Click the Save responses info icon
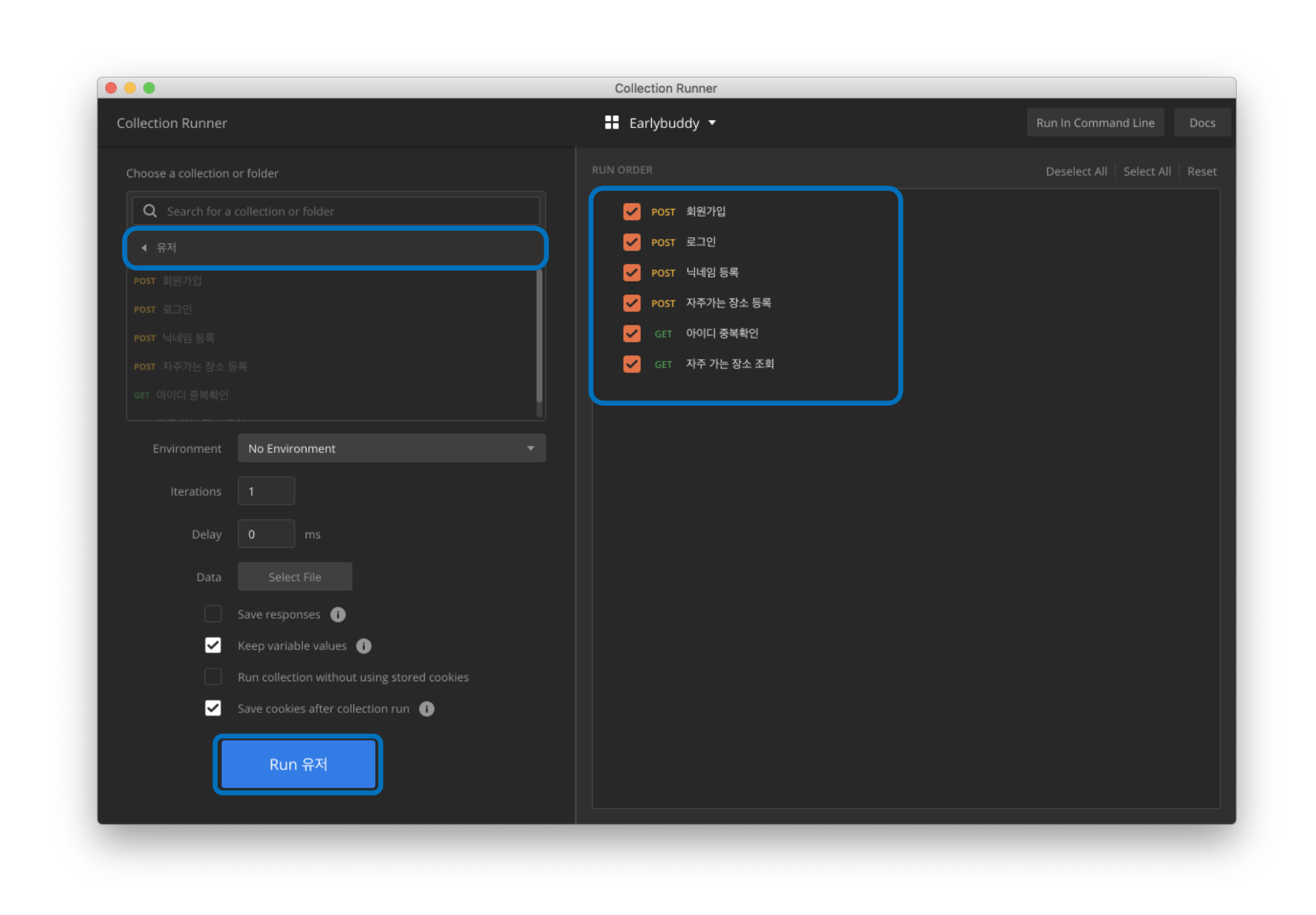1316x915 pixels. coord(338,614)
